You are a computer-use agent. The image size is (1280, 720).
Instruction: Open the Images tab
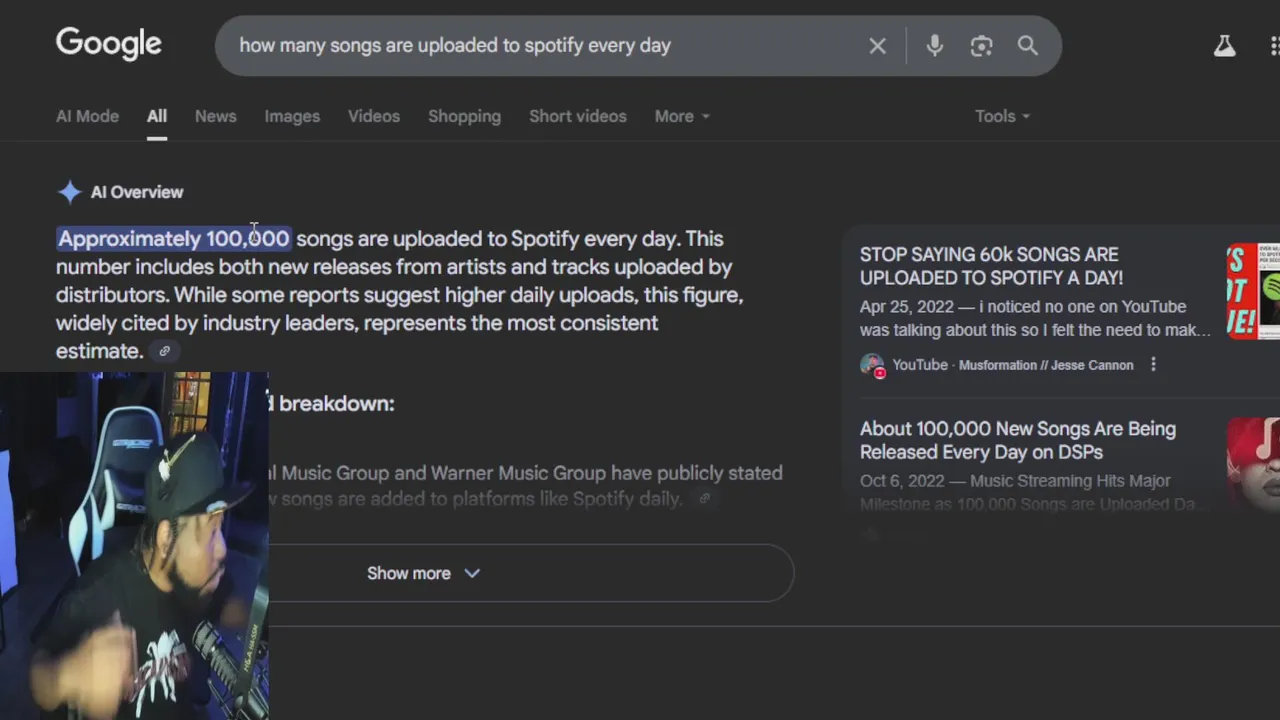tap(292, 116)
